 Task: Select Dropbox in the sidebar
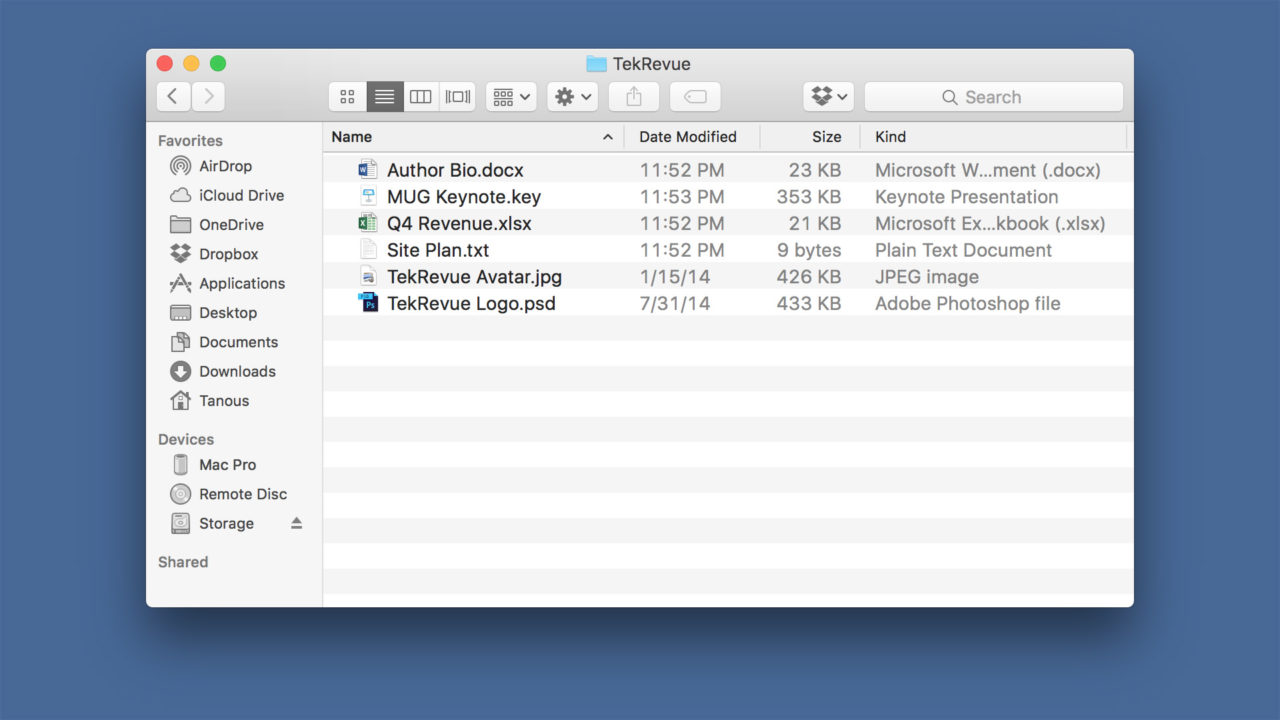228,254
